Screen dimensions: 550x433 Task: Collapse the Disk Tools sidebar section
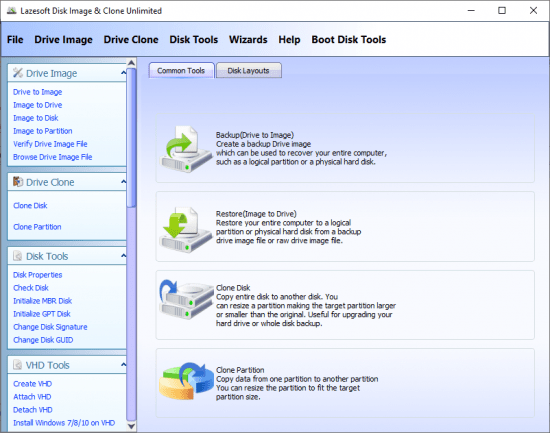click(x=123, y=255)
